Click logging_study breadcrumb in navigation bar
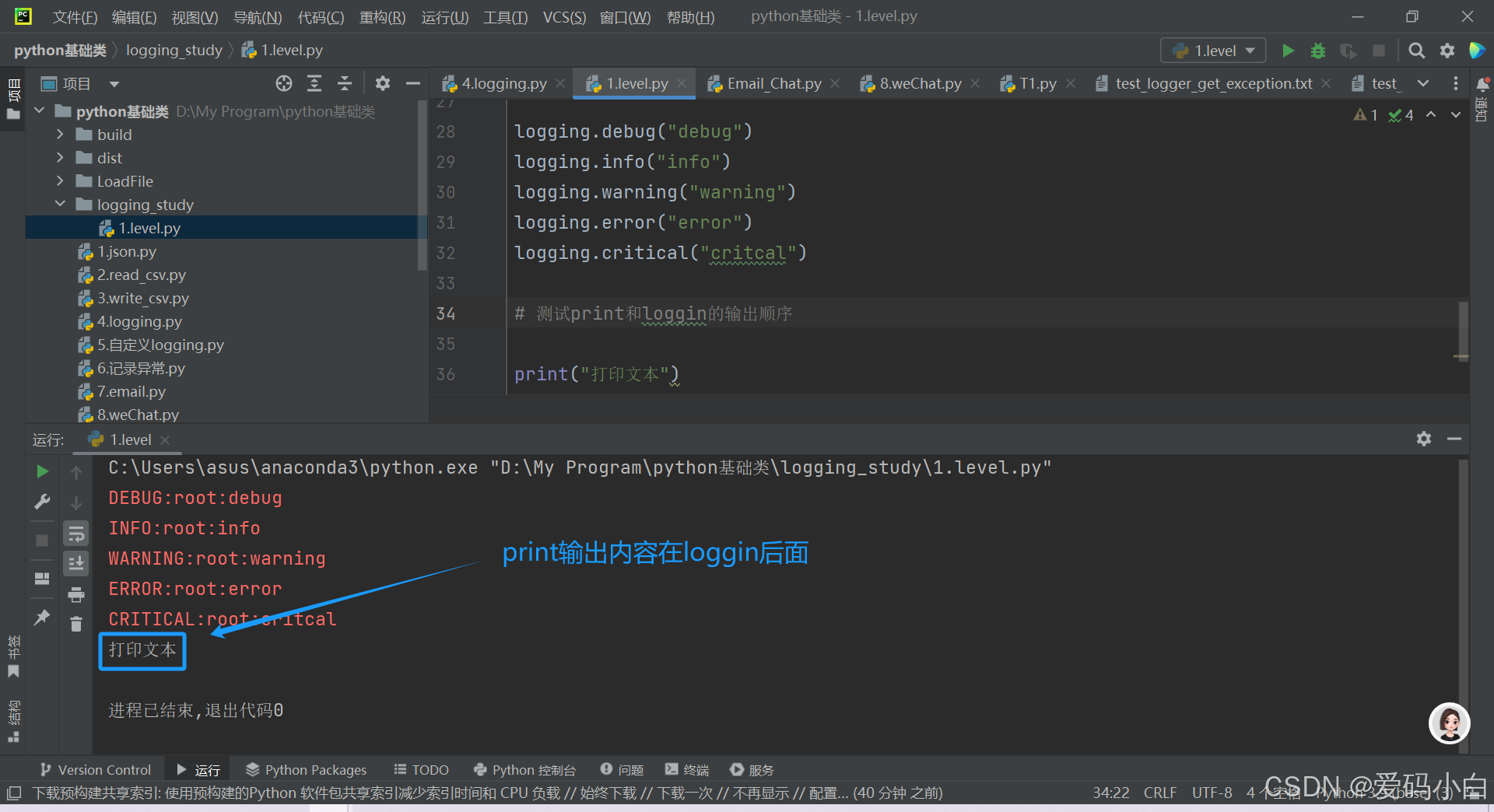Image resolution: width=1494 pixels, height=812 pixels. (x=174, y=51)
